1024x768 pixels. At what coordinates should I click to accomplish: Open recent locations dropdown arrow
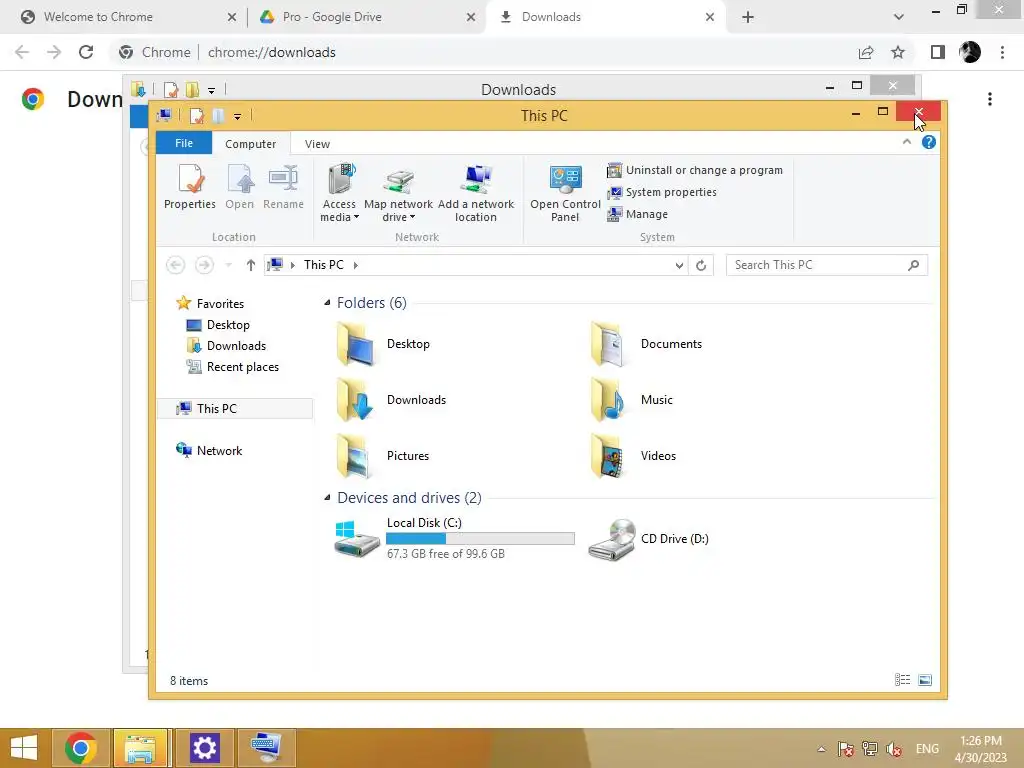click(229, 265)
